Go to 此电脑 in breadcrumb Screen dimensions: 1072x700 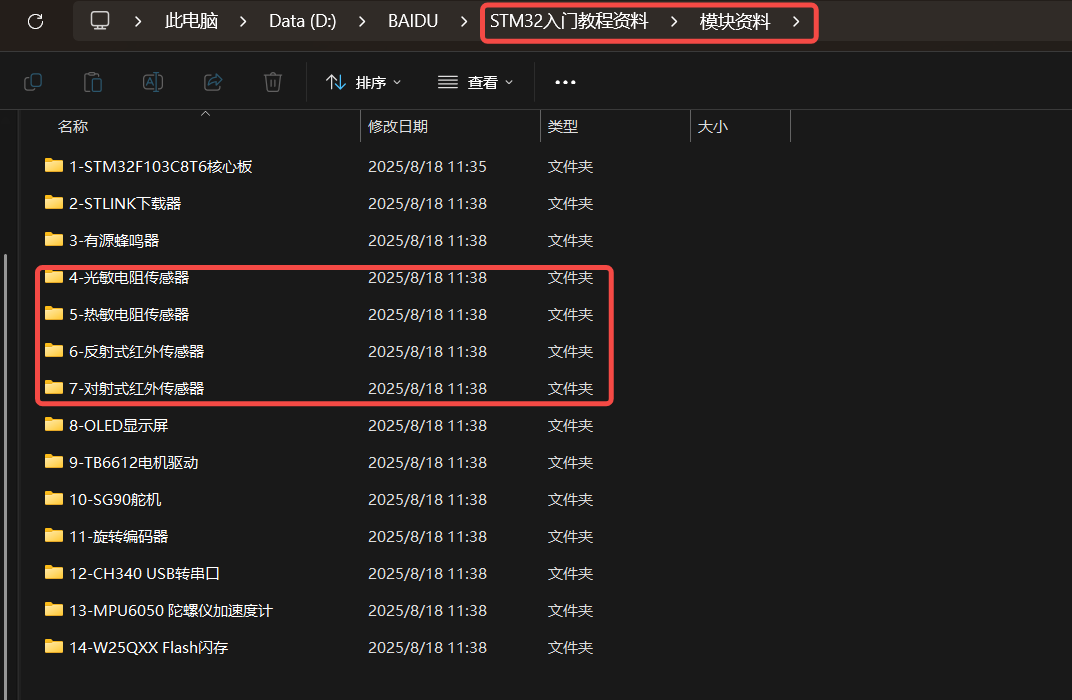tap(191, 21)
